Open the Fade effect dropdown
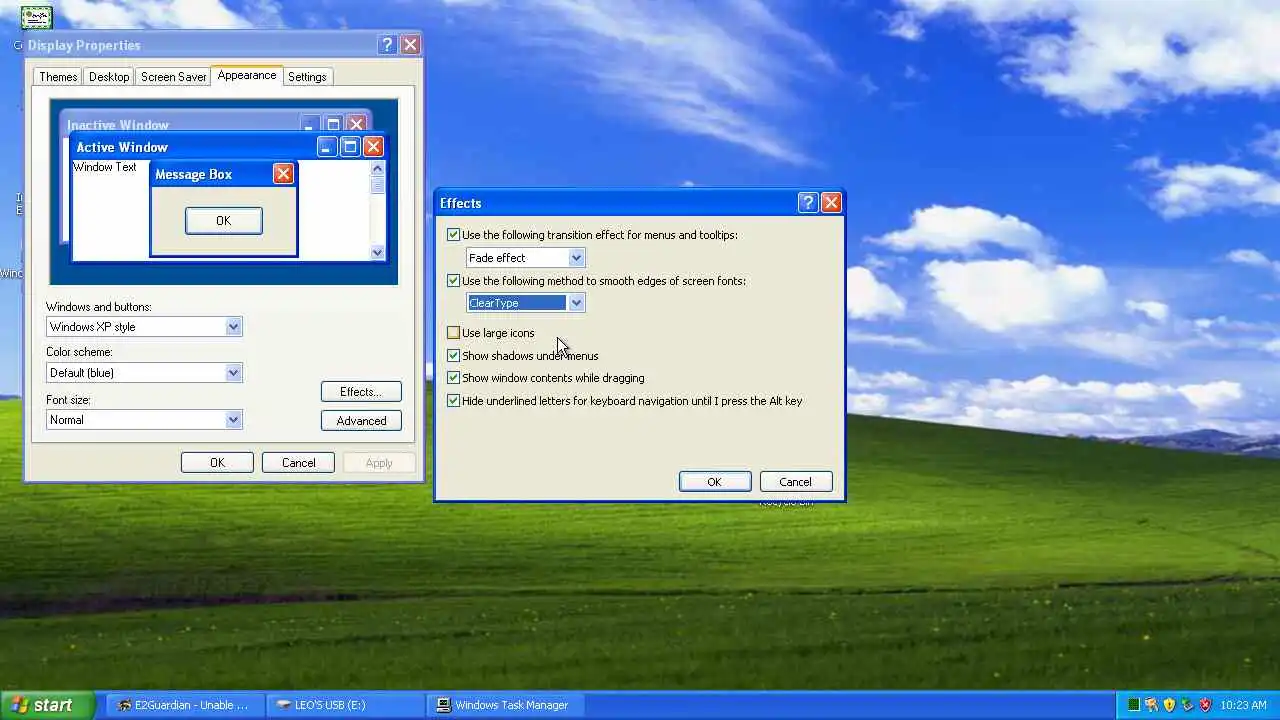 [x=576, y=258]
